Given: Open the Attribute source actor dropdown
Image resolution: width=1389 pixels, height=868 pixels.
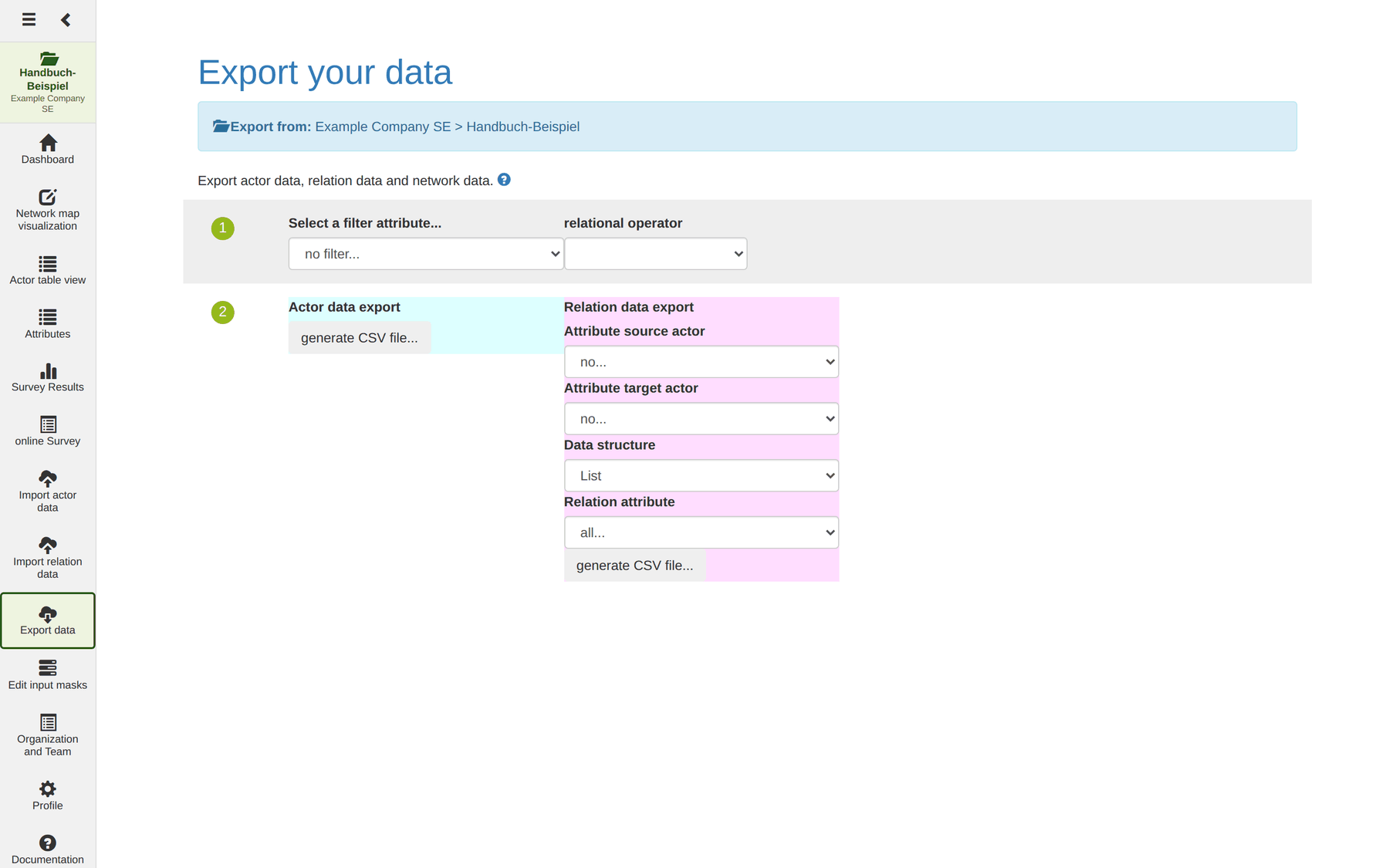Looking at the screenshot, I should click(701, 362).
